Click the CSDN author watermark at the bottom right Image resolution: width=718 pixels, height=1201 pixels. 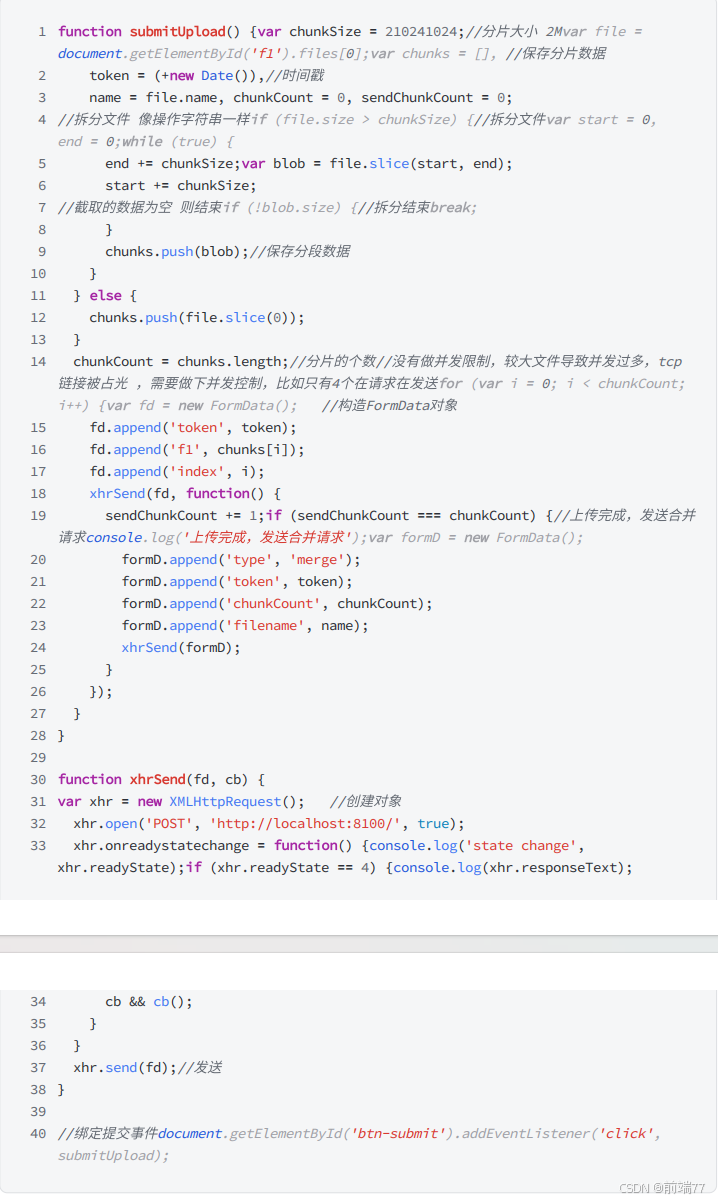[x=663, y=1188]
